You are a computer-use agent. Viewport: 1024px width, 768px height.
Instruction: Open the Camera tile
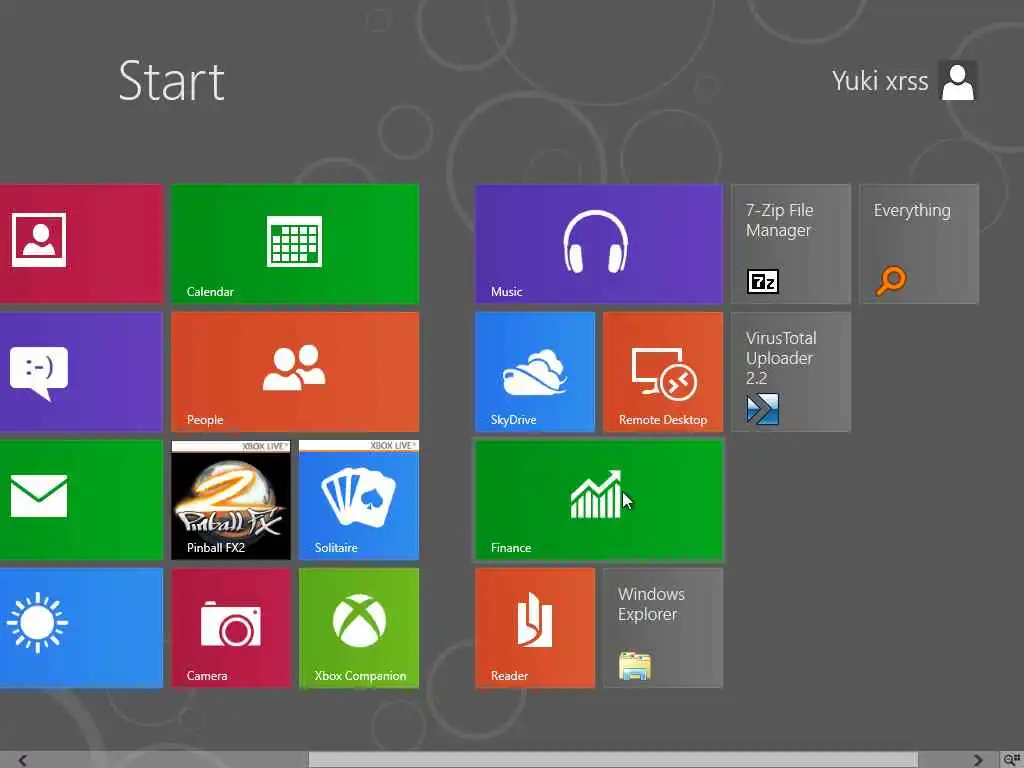pos(231,628)
